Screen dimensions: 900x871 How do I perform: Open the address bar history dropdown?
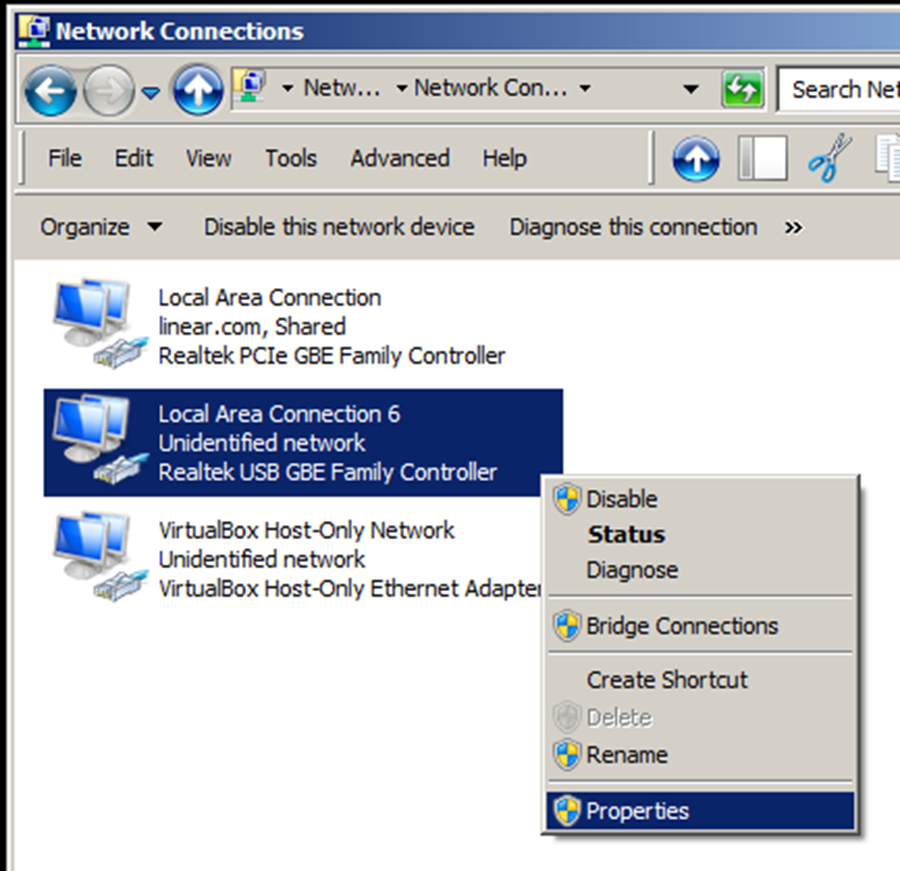(x=690, y=89)
